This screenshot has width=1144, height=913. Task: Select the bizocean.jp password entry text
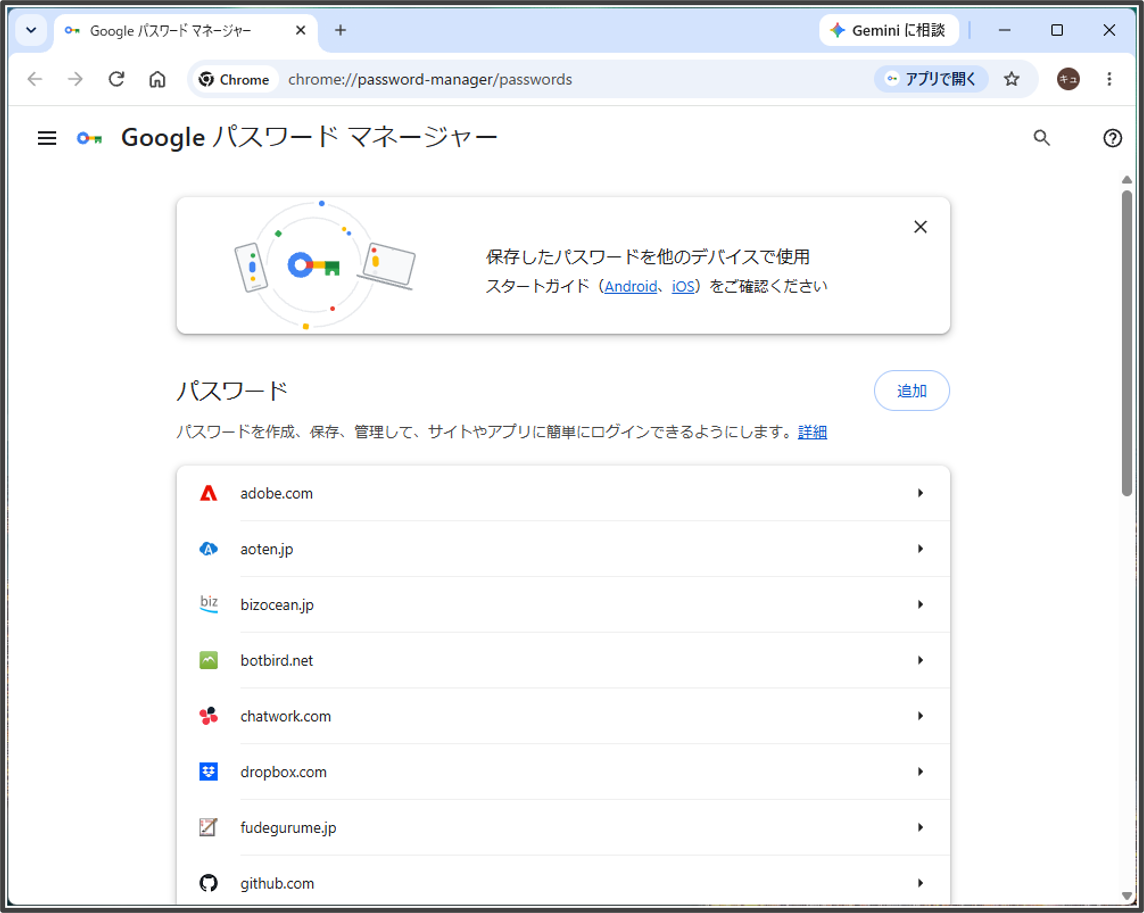pyautogui.click(x=277, y=605)
